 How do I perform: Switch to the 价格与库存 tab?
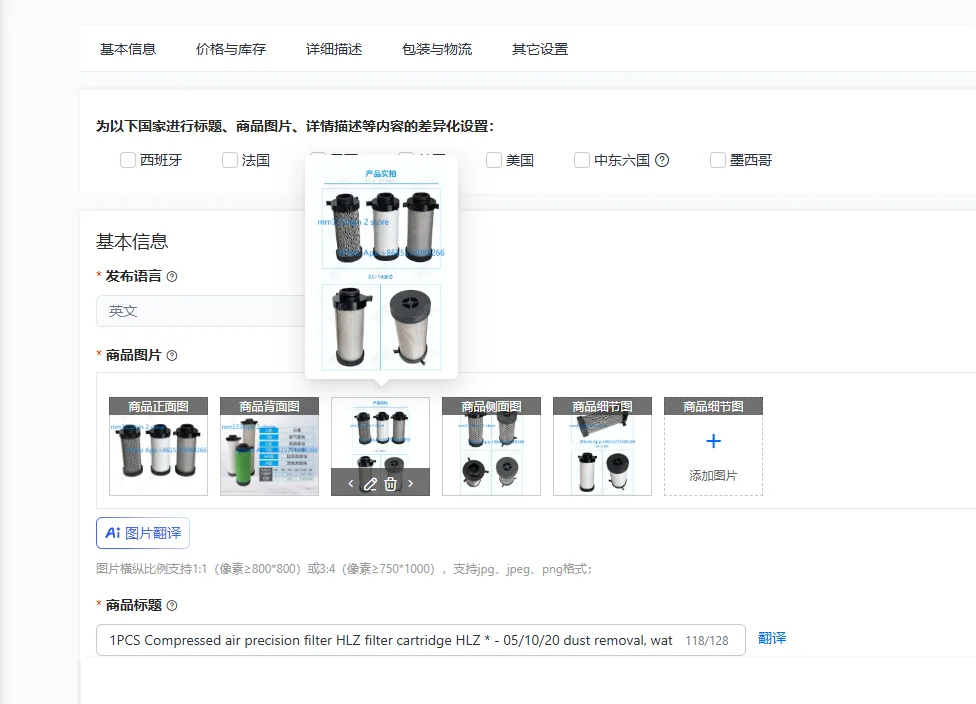click(x=231, y=49)
